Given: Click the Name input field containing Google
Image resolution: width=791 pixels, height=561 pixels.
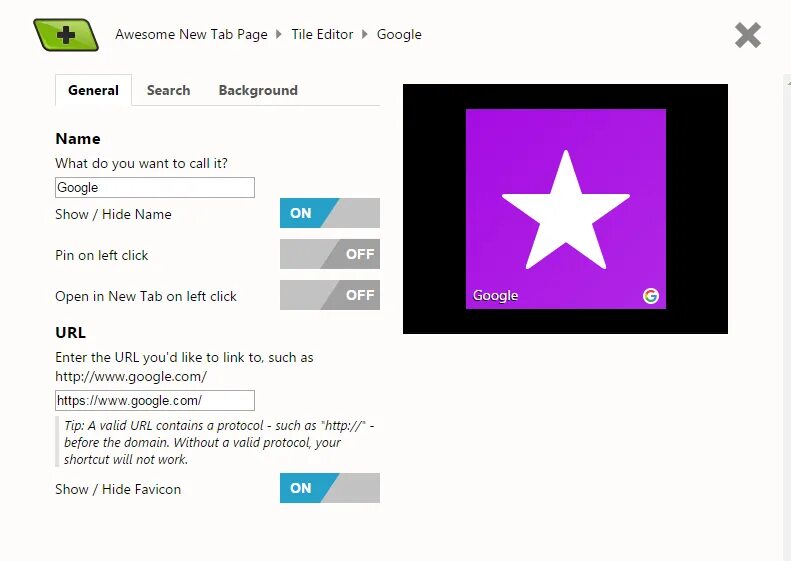Looking at the screenshot, I should [x=155, y=187].
